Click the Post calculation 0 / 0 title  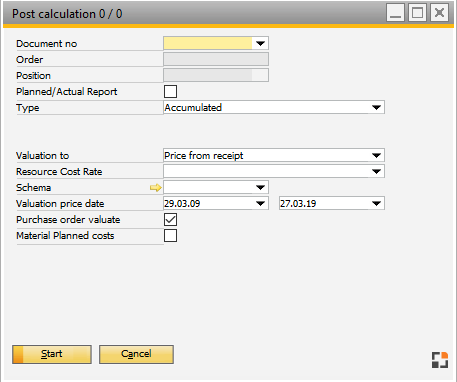pyautogui.click(x=67, y=14)
